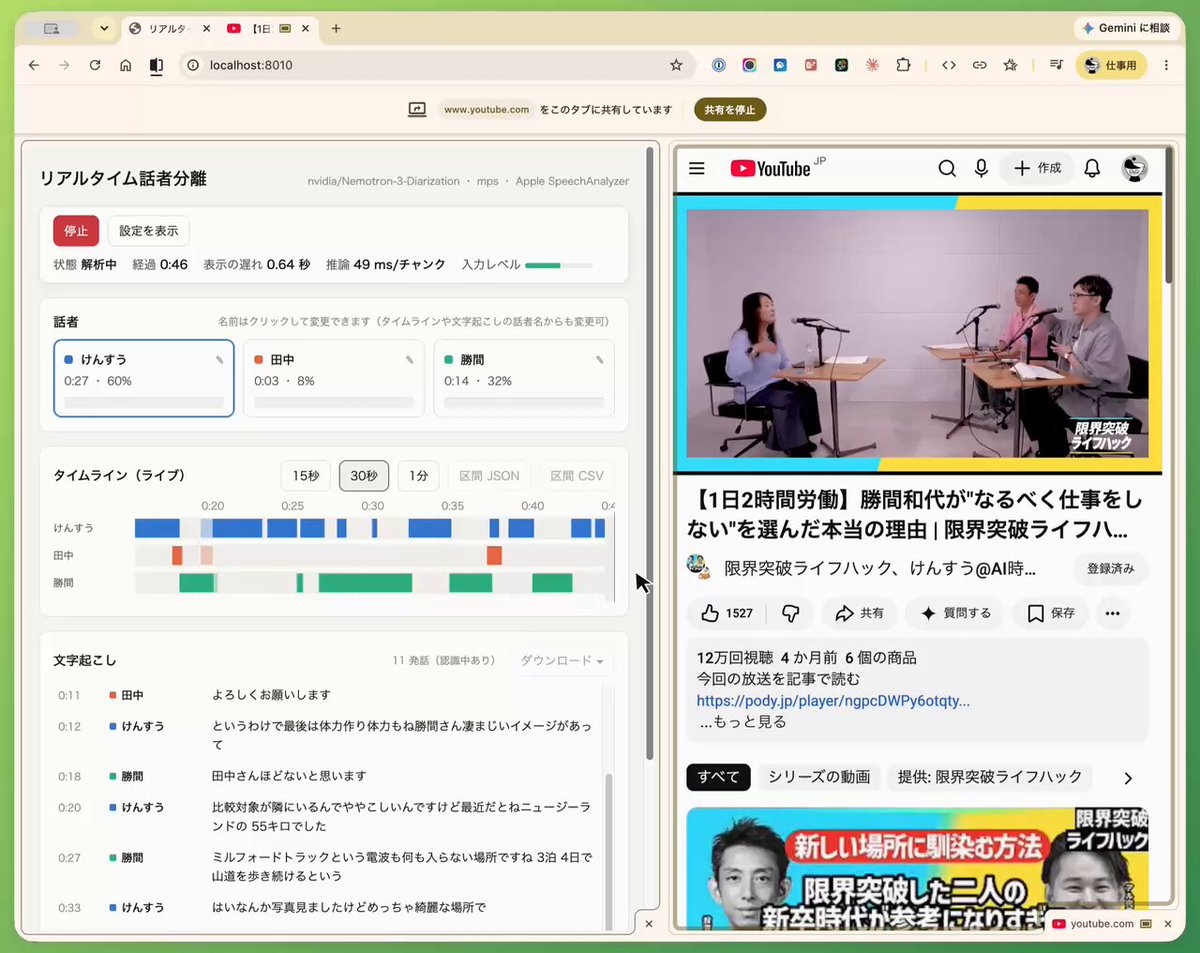Expand video description with もっと見る
This screenshot has width=1200, height=953.
click(743, 722)
